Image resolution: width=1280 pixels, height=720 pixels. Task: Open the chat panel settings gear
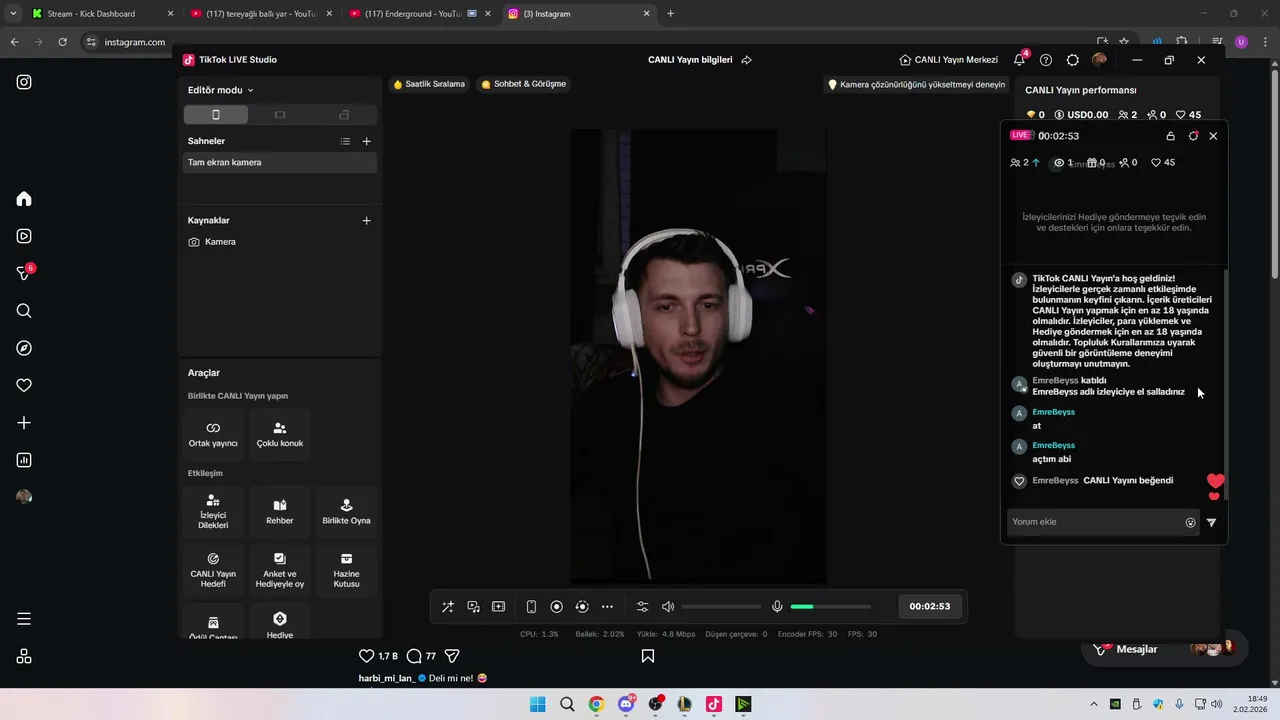point(1193,136)
